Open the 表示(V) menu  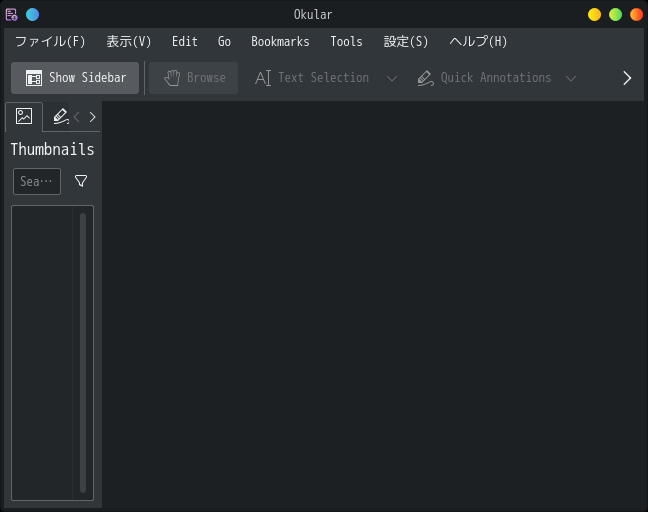point(129,42)
